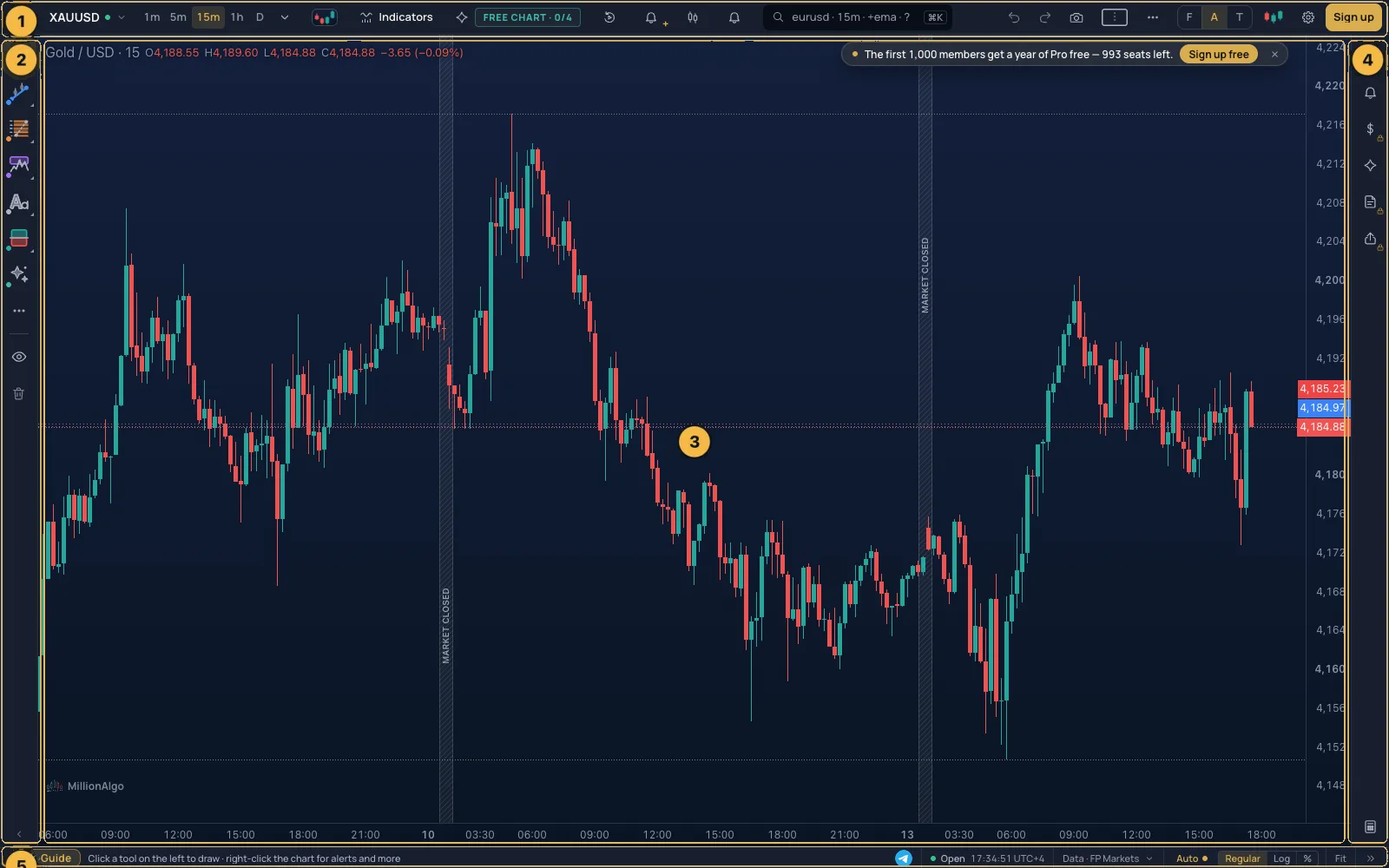Select the text annotation tool
The width and height of the screenshot is (1389, 868).
[x=18, y=203]
